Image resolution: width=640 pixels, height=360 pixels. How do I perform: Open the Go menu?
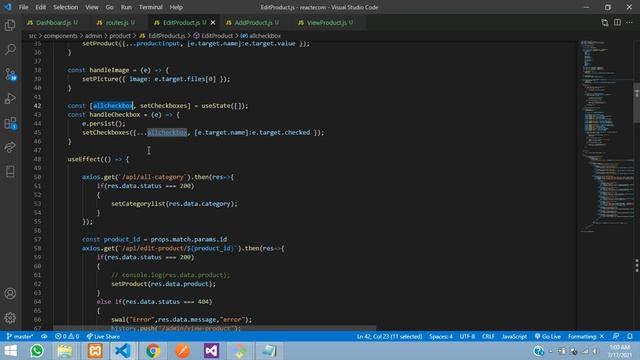pyautogui.click(x=109, y=7)
